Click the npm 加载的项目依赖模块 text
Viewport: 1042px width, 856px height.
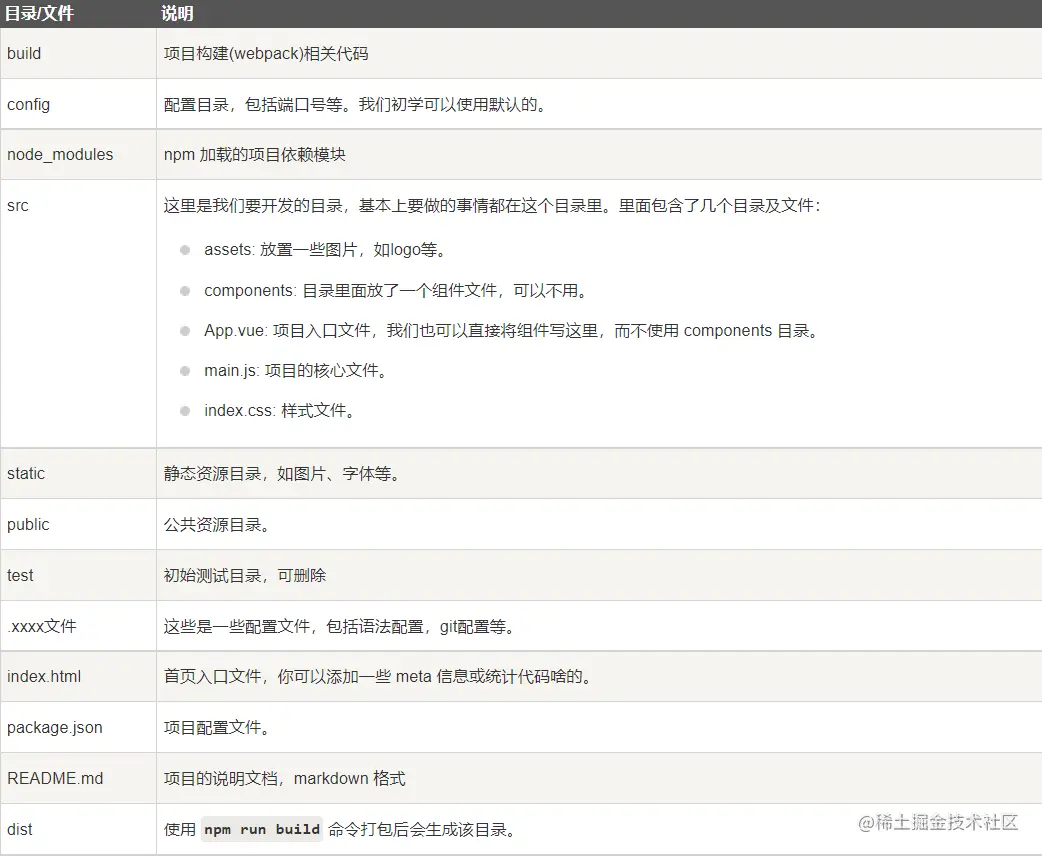pyautogui.click(x=255, y=155)
